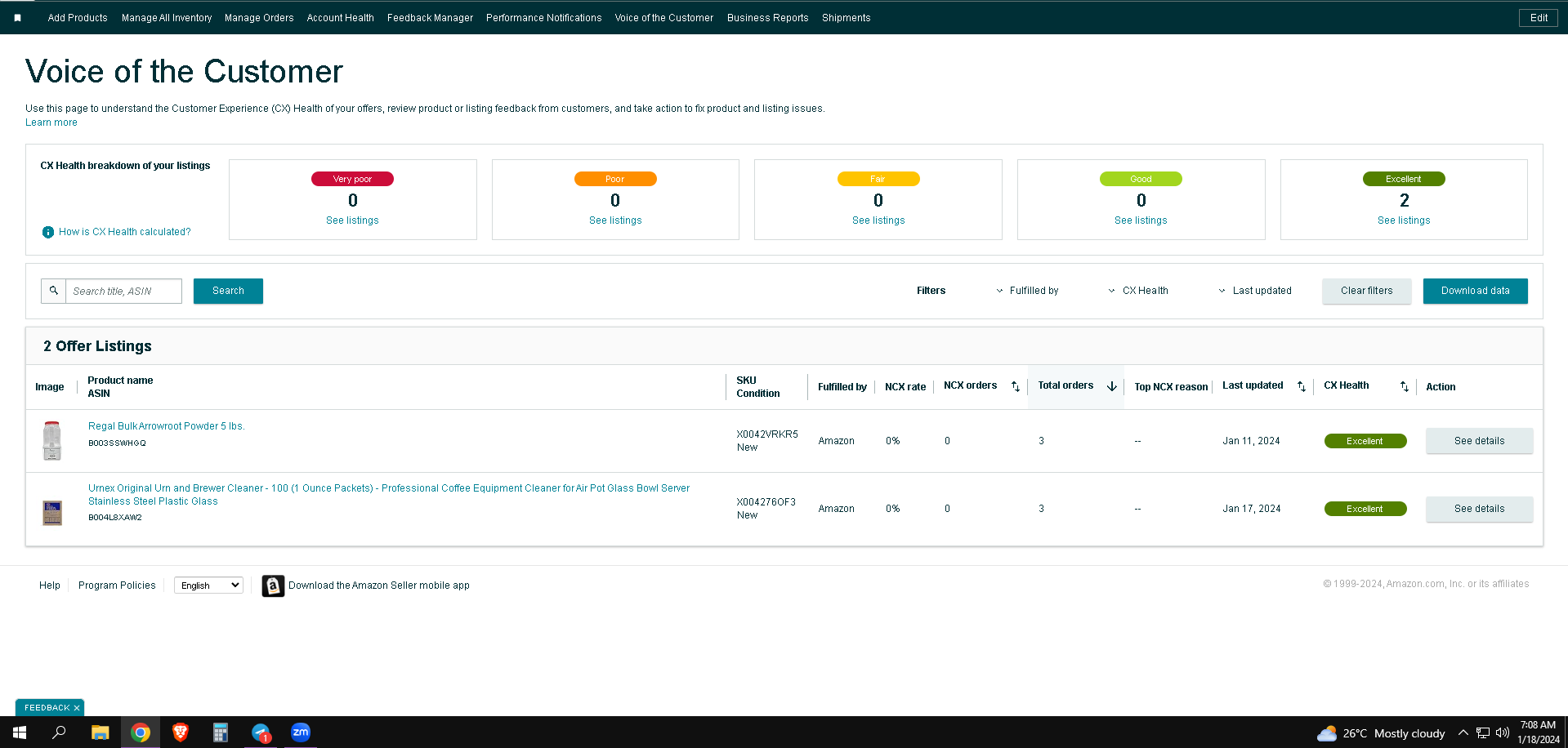The height and width of the screenshot is (748, 1568).
Task: Open the Urnex Original Urn and Brewer Cleaner link
Action: click(x=389, y=495)
